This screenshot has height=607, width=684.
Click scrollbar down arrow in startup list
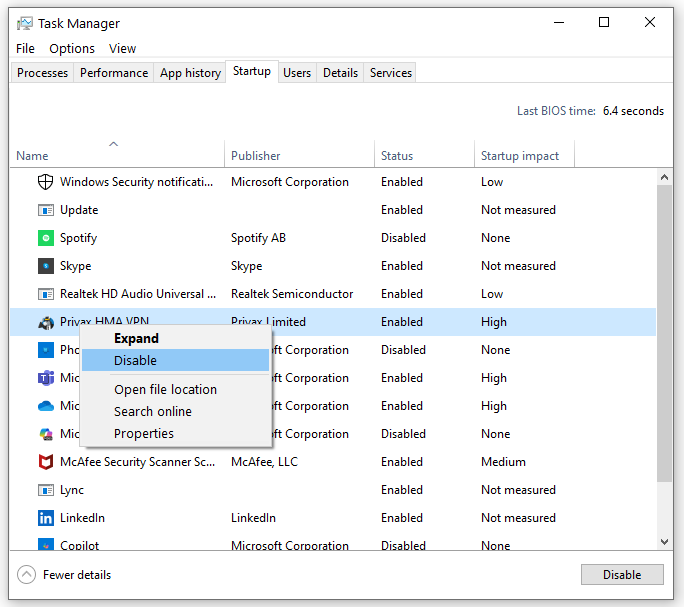click(x=664, y=542)
